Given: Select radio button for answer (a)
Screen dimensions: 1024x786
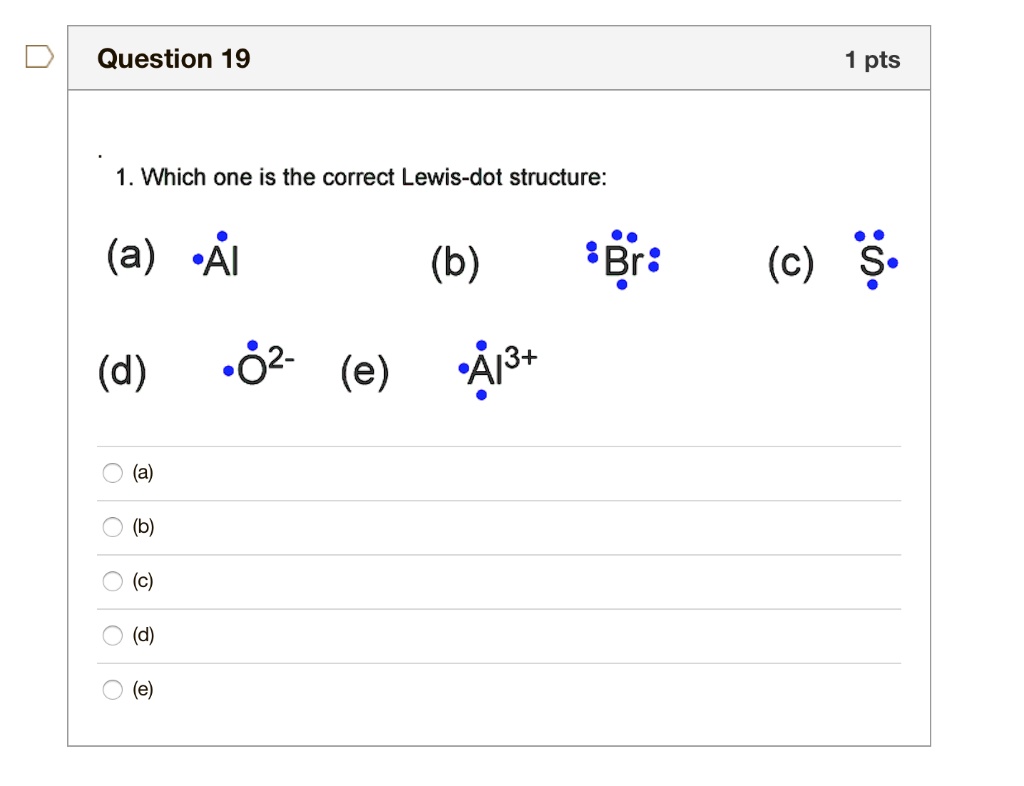Looking at the screenshot, I should point(112,473).
